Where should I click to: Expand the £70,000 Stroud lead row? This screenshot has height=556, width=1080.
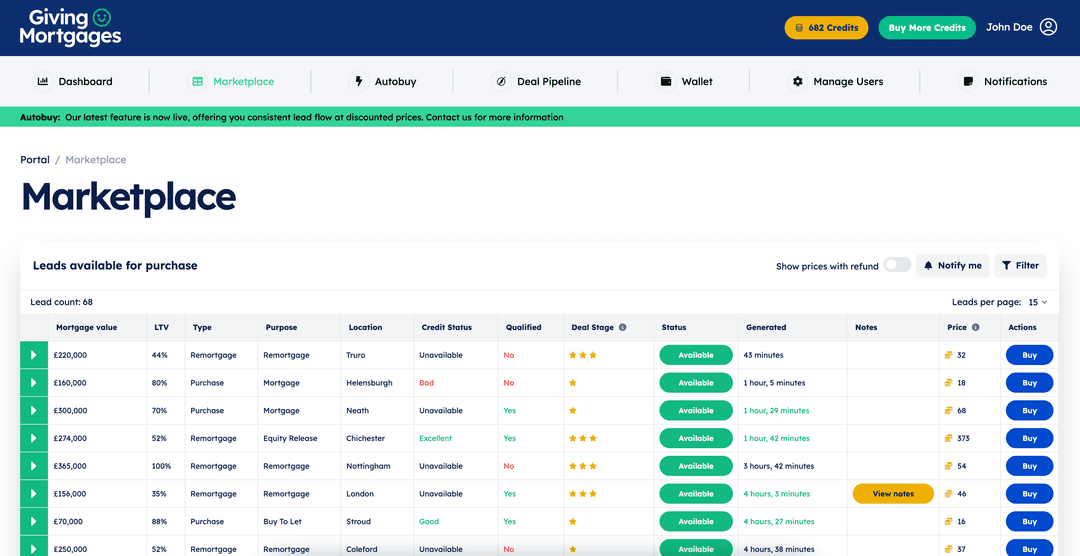(x=33, y=522)
